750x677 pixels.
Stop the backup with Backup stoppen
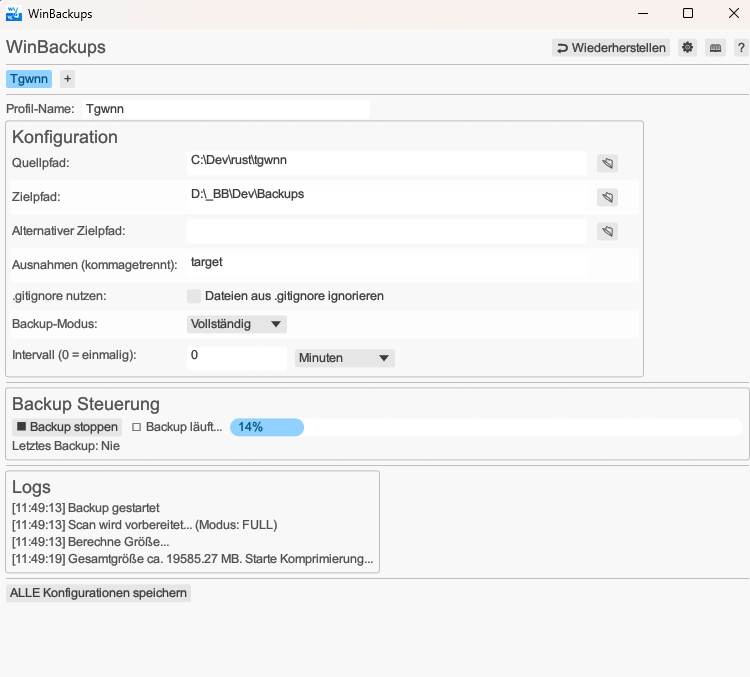click(x=67, y=427)
